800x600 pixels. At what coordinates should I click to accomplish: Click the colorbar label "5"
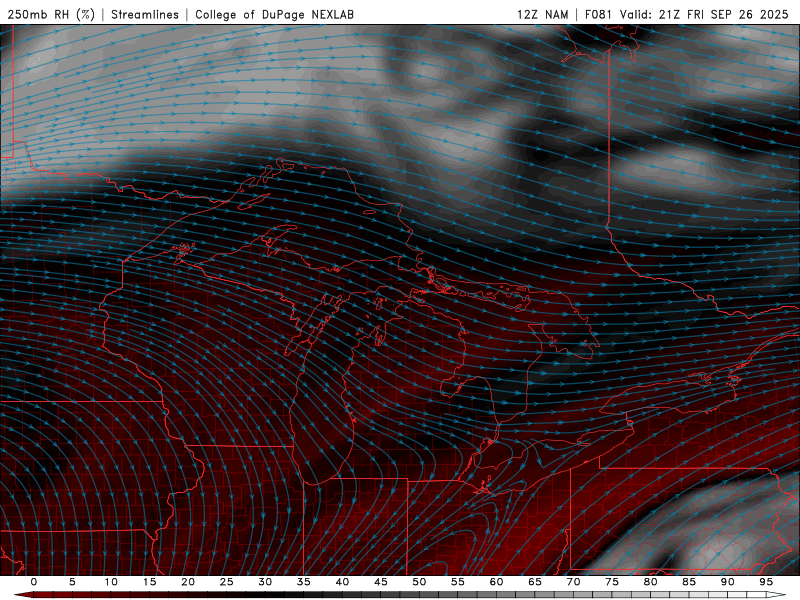(x=72, y=582)
